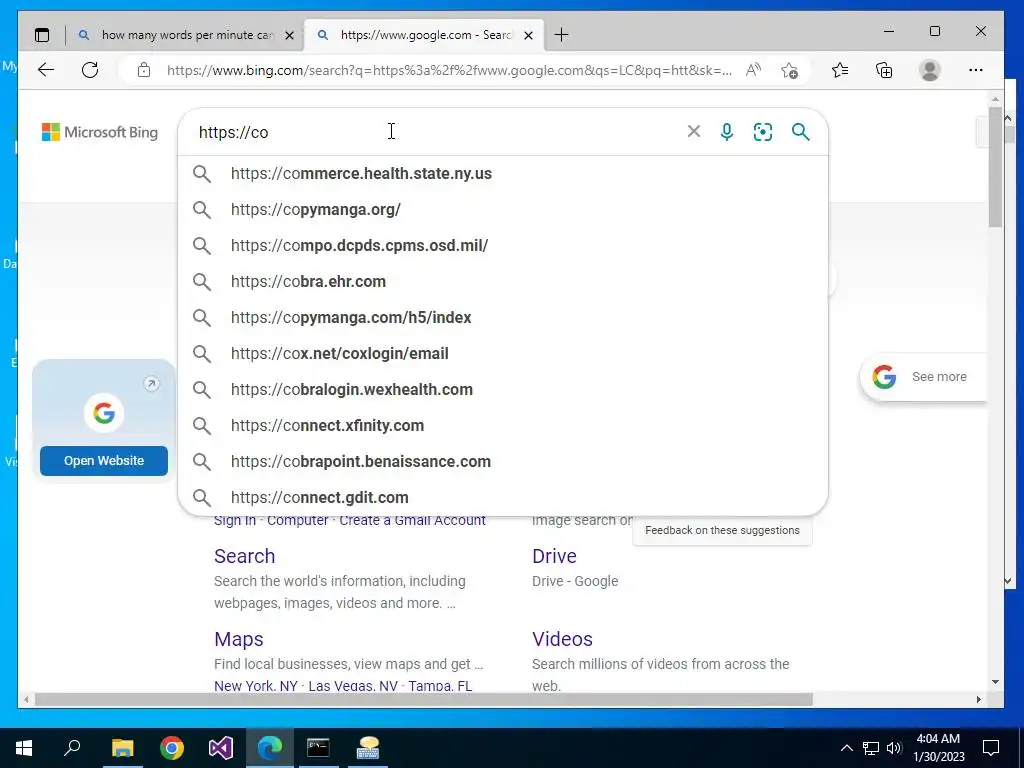Open a new tab with plus

(x=561, y=35)
